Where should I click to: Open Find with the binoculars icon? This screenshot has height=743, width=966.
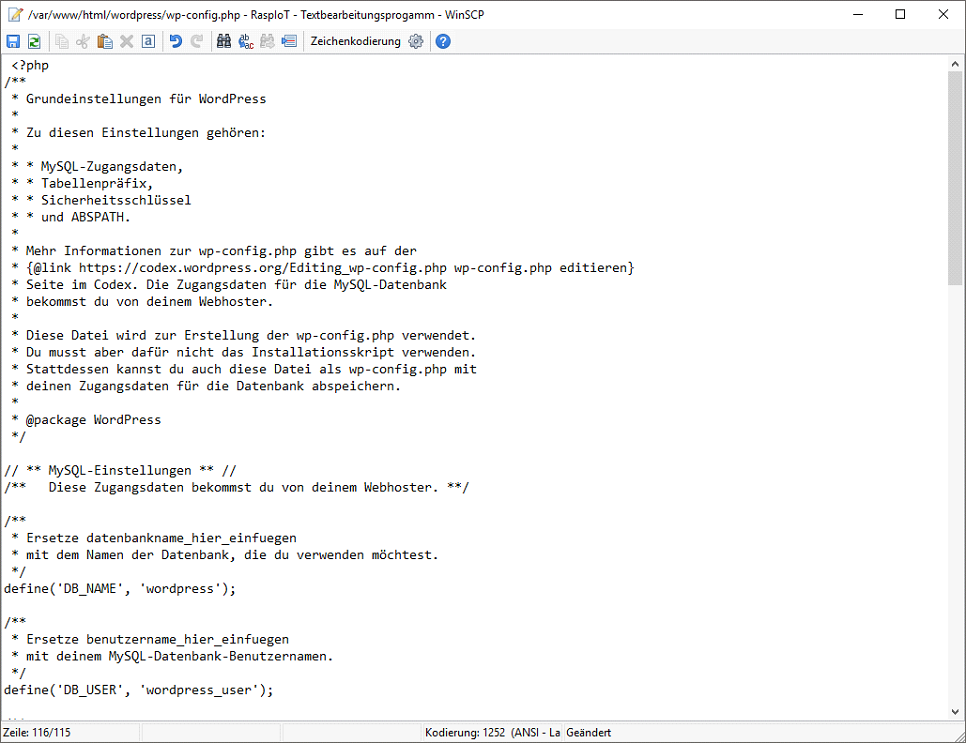click(224, 41)
